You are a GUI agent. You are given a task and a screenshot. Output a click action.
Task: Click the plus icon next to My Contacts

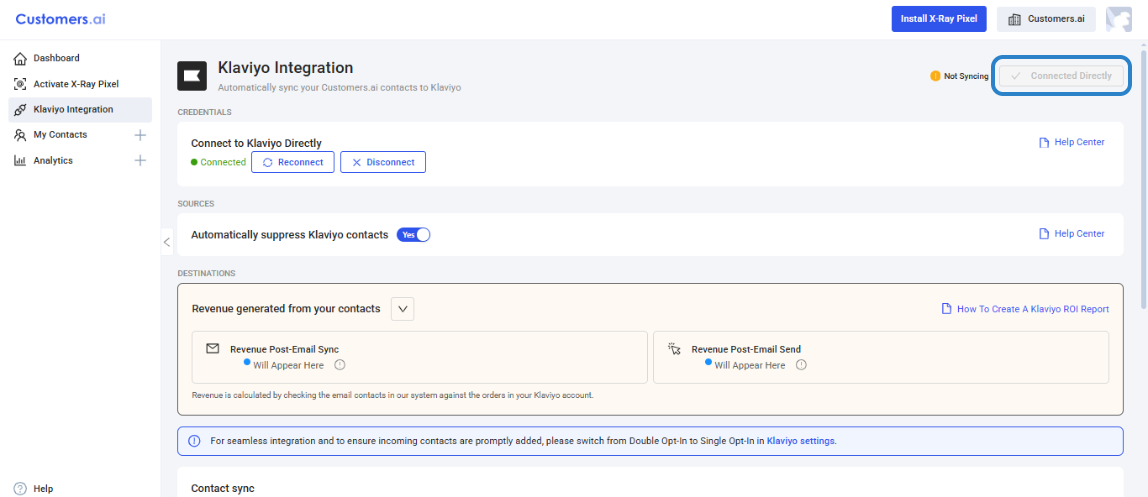point(140,135)
